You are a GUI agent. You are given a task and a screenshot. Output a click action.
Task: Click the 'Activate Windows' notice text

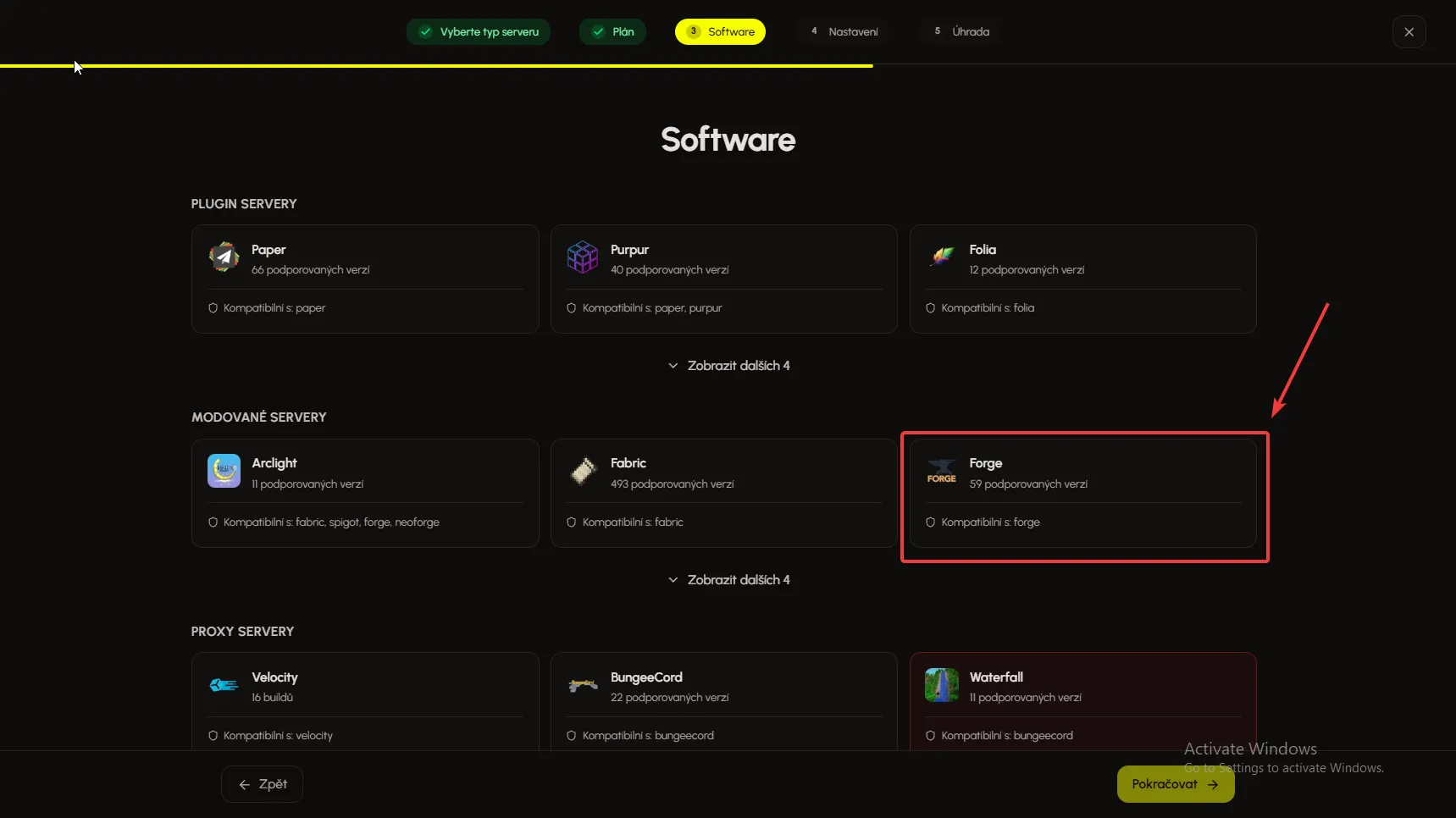click(1250, 749)
